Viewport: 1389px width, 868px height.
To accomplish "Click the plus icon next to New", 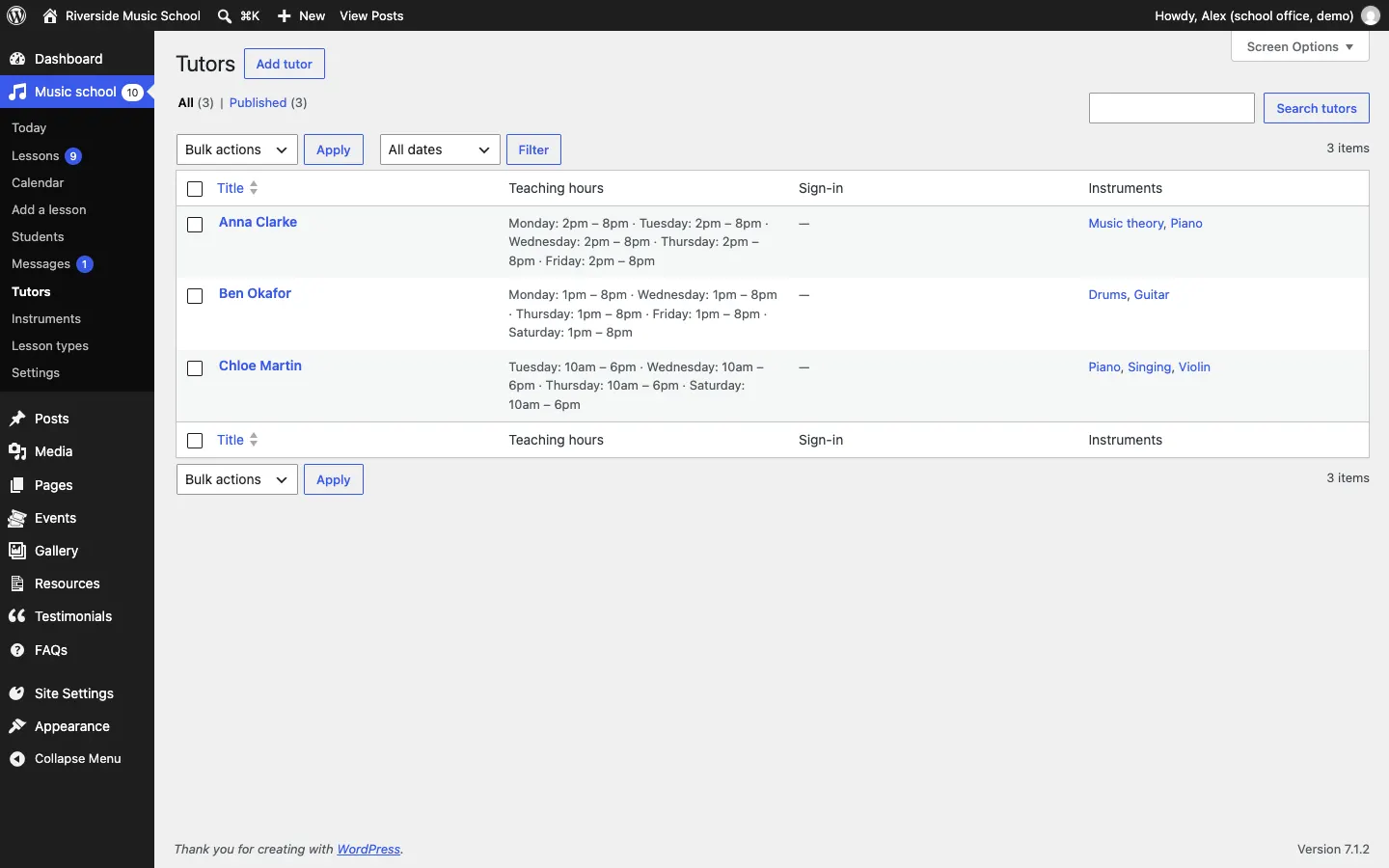I will (285, 15).
